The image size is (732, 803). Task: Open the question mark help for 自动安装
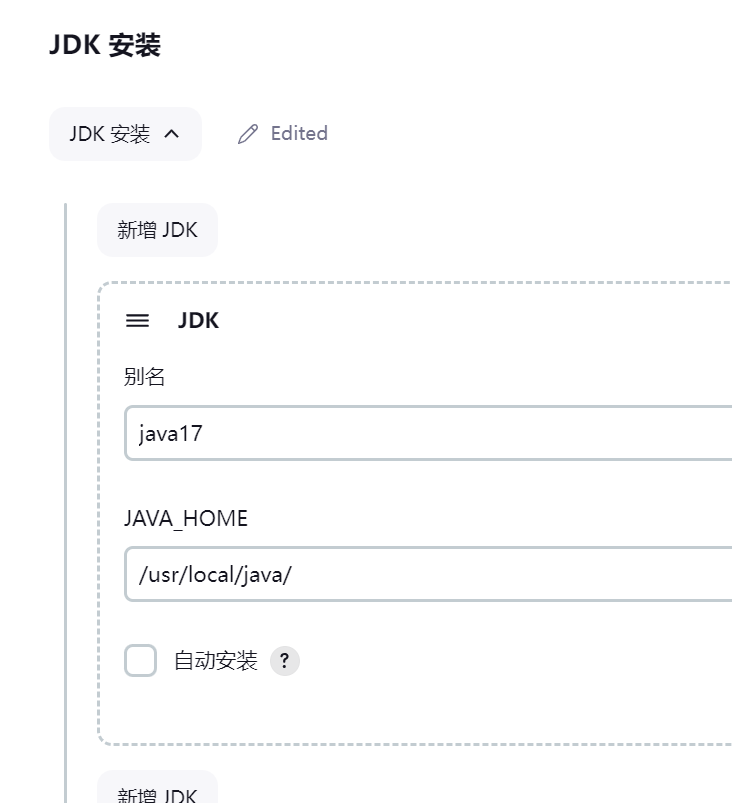click(x=285, y=661)
